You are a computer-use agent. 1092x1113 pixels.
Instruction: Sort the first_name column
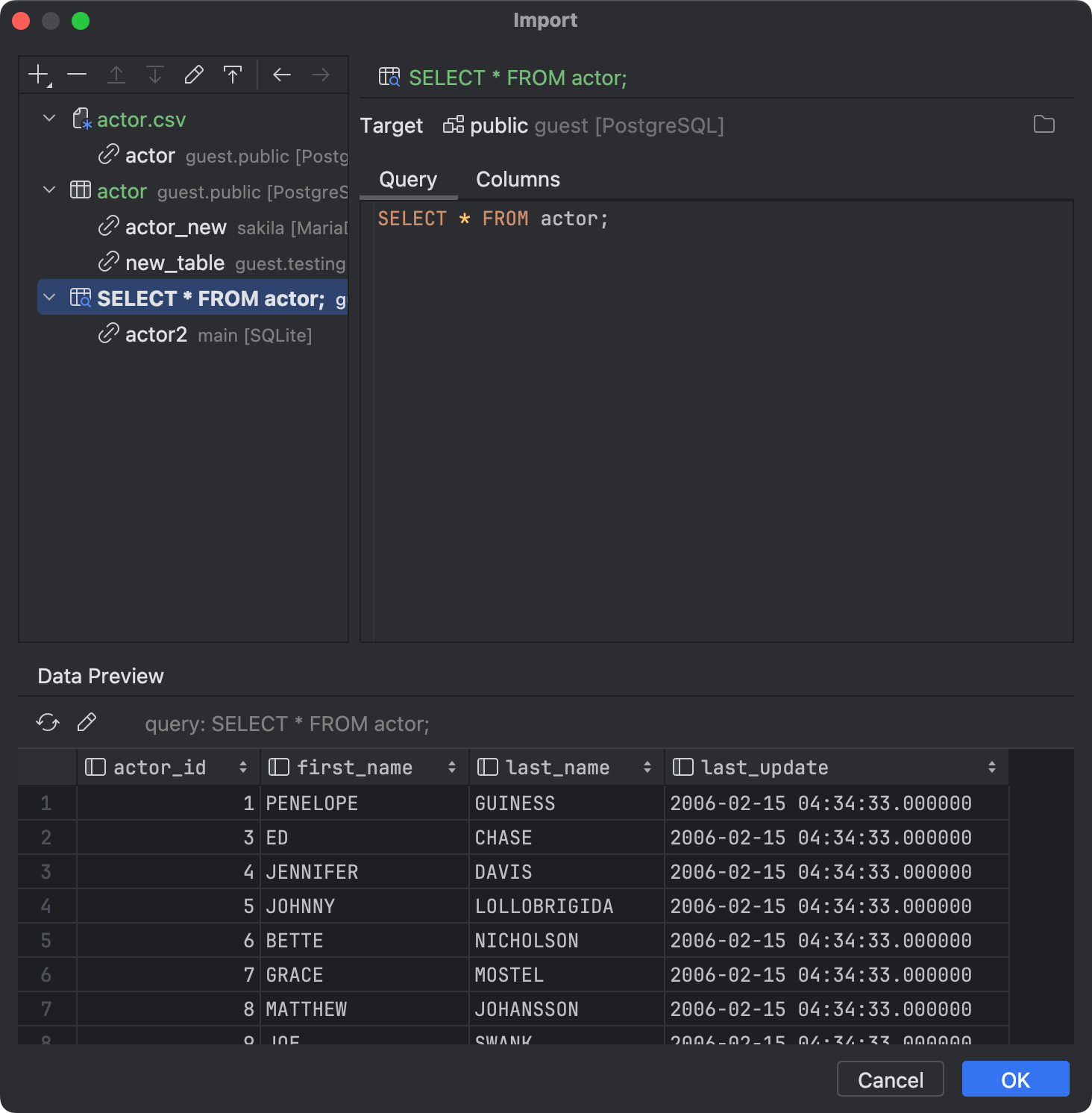(452, 767)
